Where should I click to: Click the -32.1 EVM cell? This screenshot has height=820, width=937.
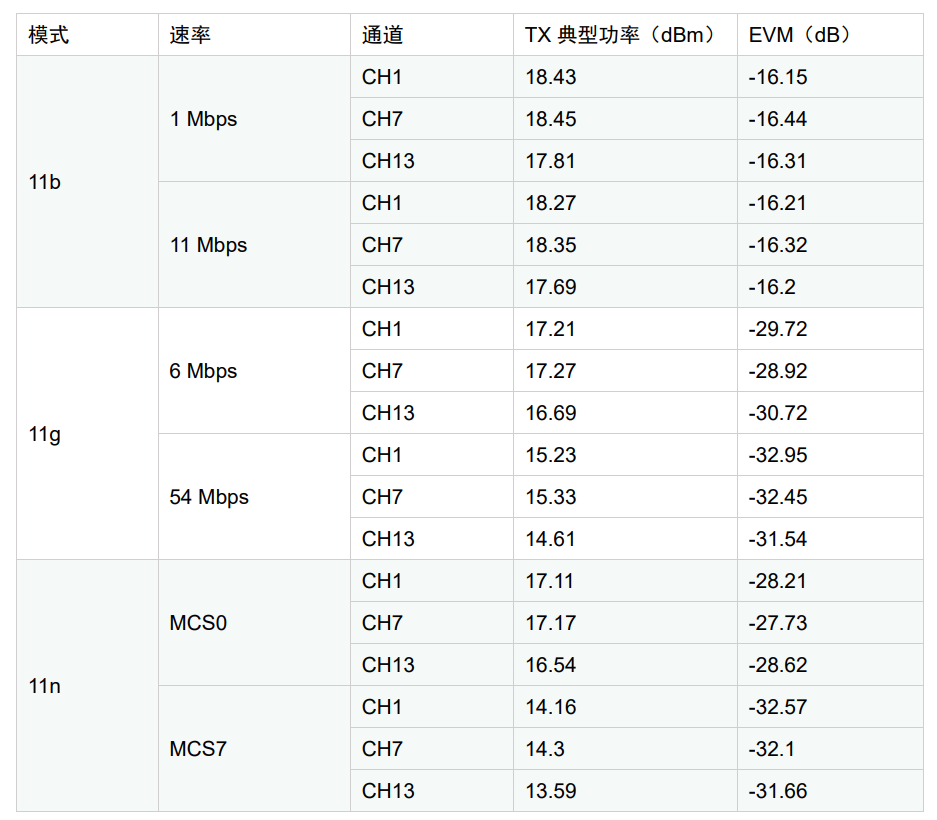[x=831, y=749]
